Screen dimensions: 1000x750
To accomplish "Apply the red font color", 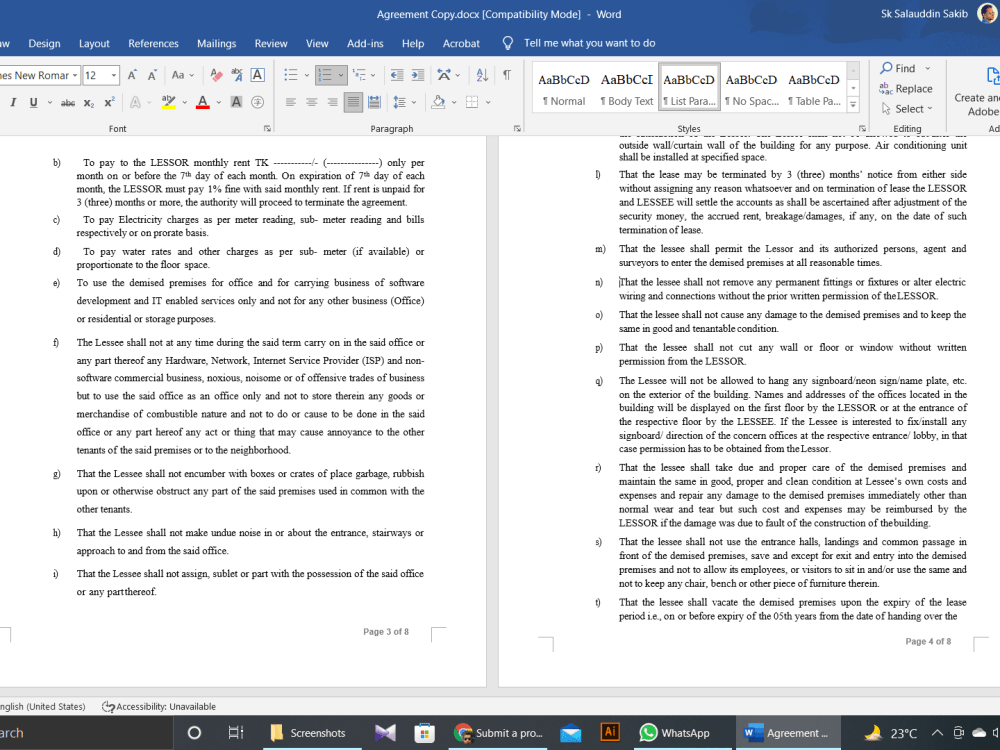I will tap(203, 102).
